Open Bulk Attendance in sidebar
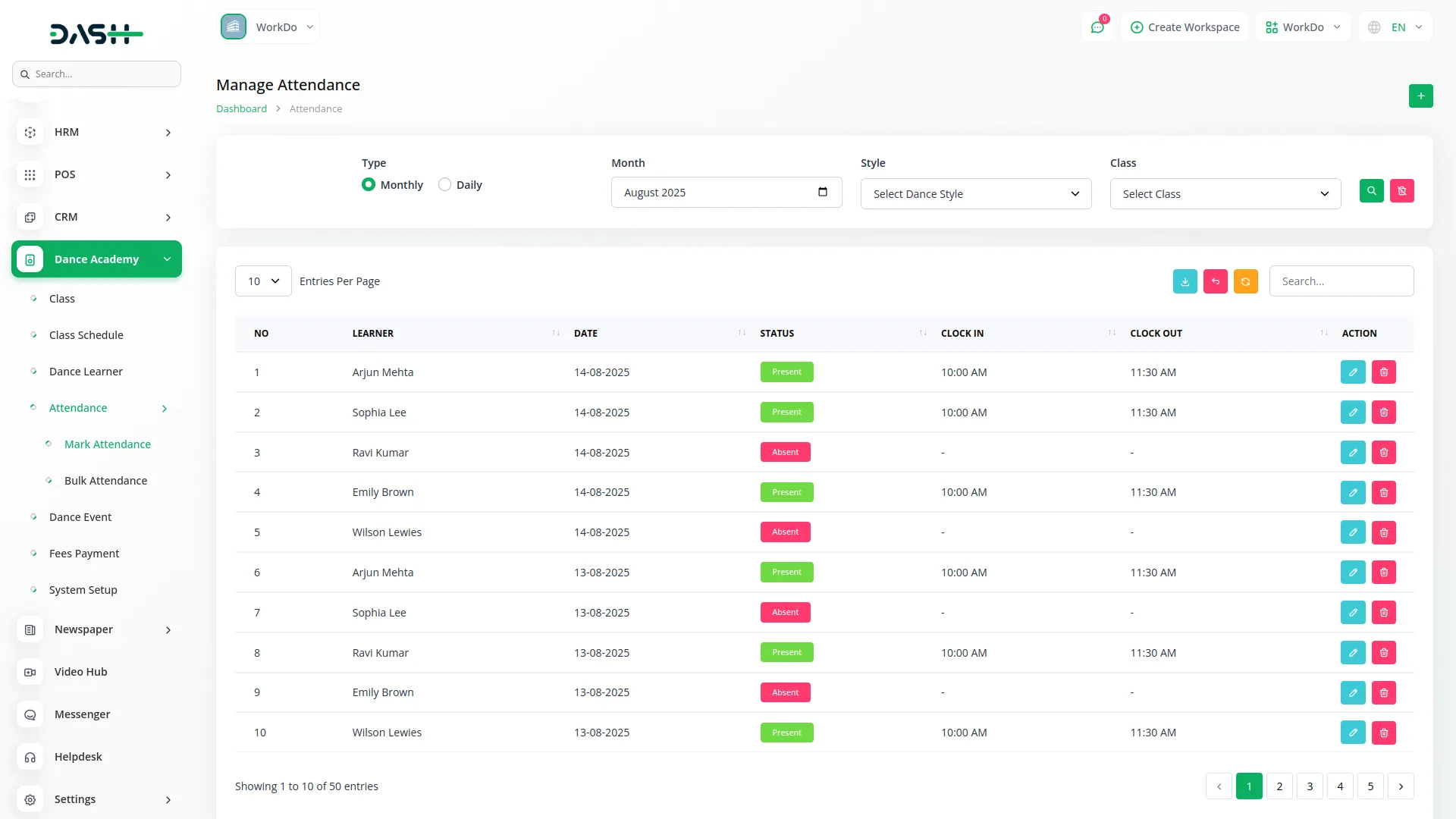1456x819 pixels. (x=105, y=481)
